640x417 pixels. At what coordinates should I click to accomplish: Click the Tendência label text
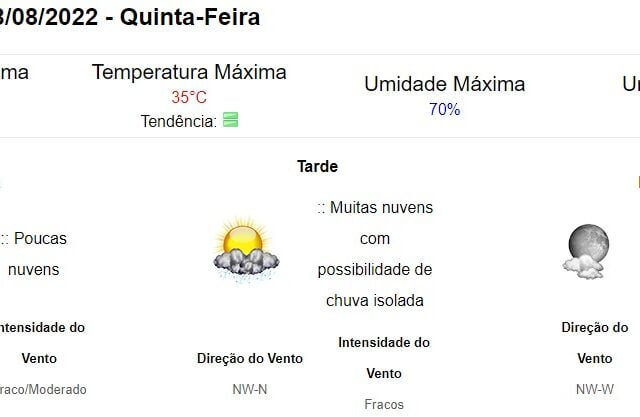coord(179,122)
